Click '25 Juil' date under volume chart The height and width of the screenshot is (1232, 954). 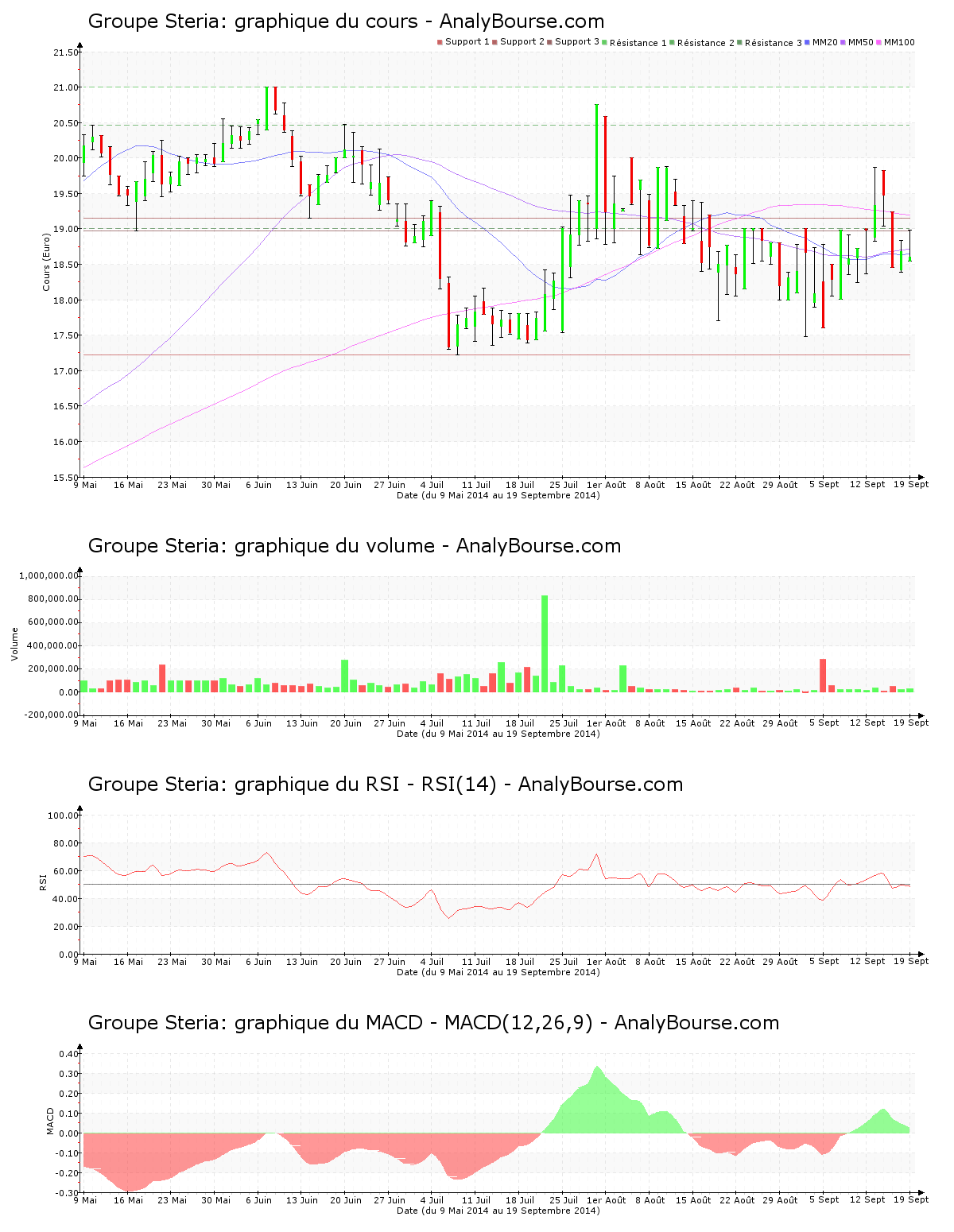564,723
